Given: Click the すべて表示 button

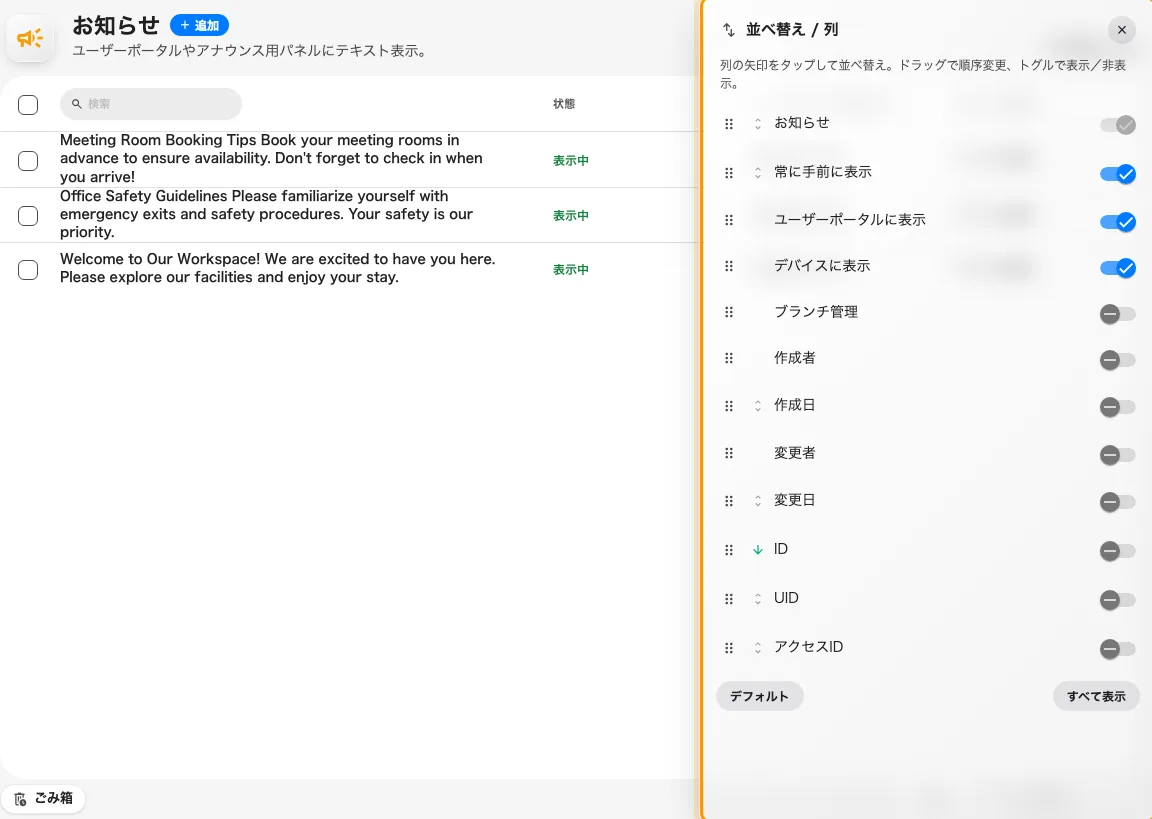Looking at the screenshot, I should [1096, 696].
